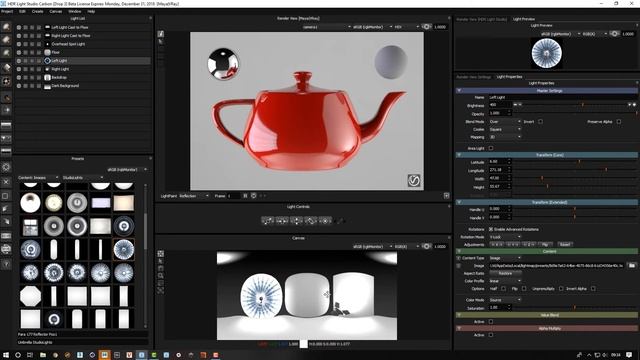The height and width of the screenshot is (360, 640).
Task: Click exposure icon in Light Preview toolbar
Action: click(x=614, y=34)
